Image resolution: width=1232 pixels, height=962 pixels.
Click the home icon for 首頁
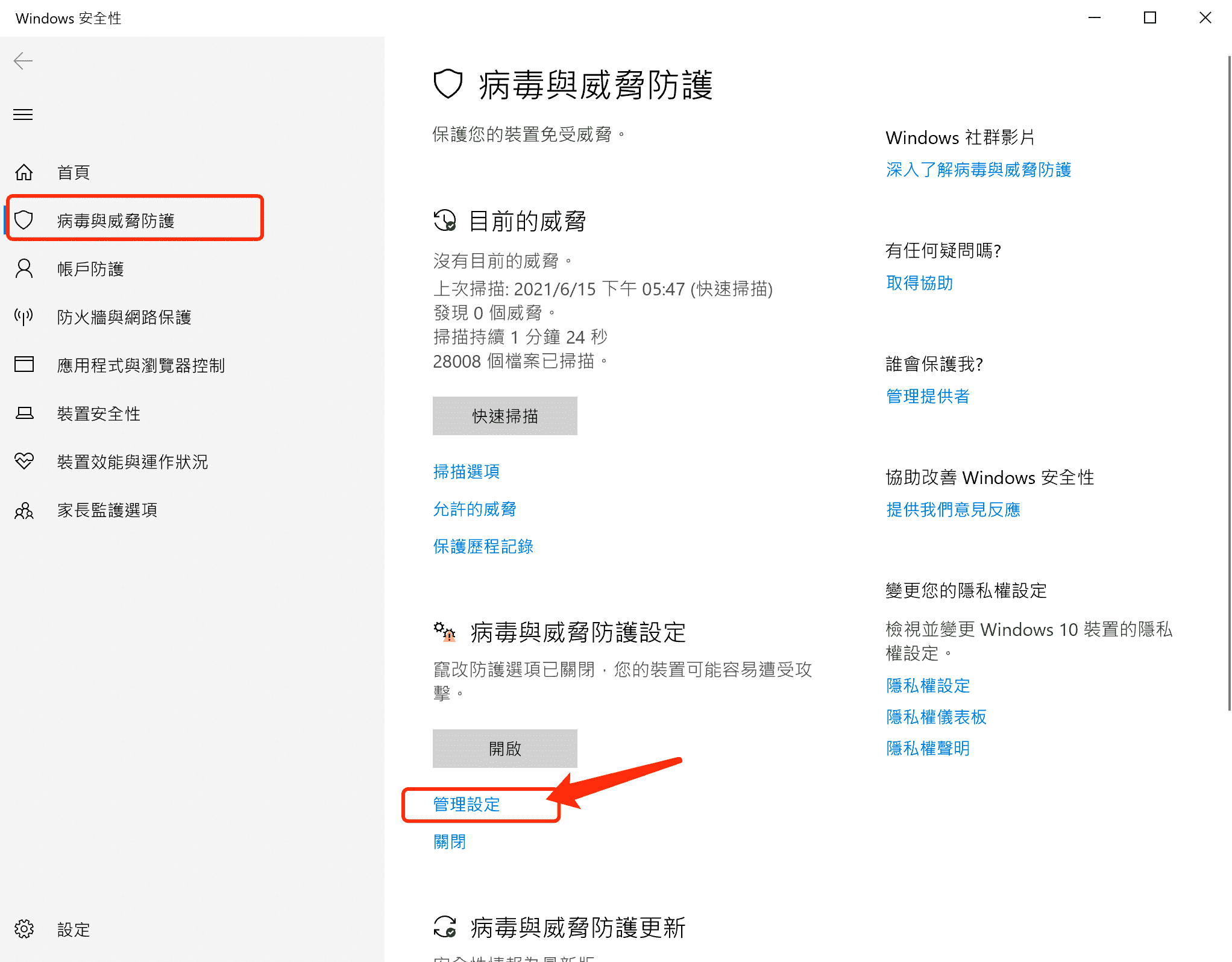point(24,172)
